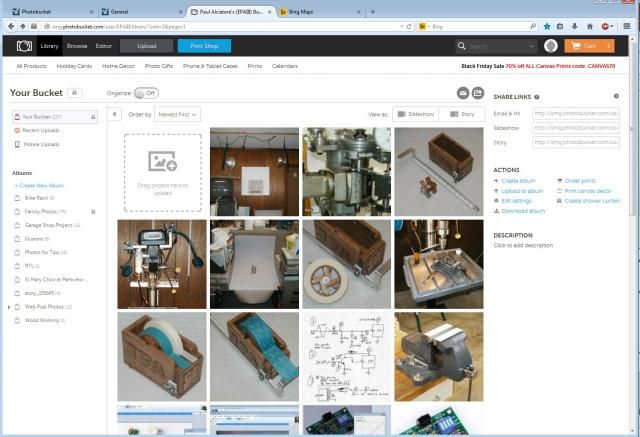Collapse the sidebar with left arrow button
640x437 pixels.
115,114
